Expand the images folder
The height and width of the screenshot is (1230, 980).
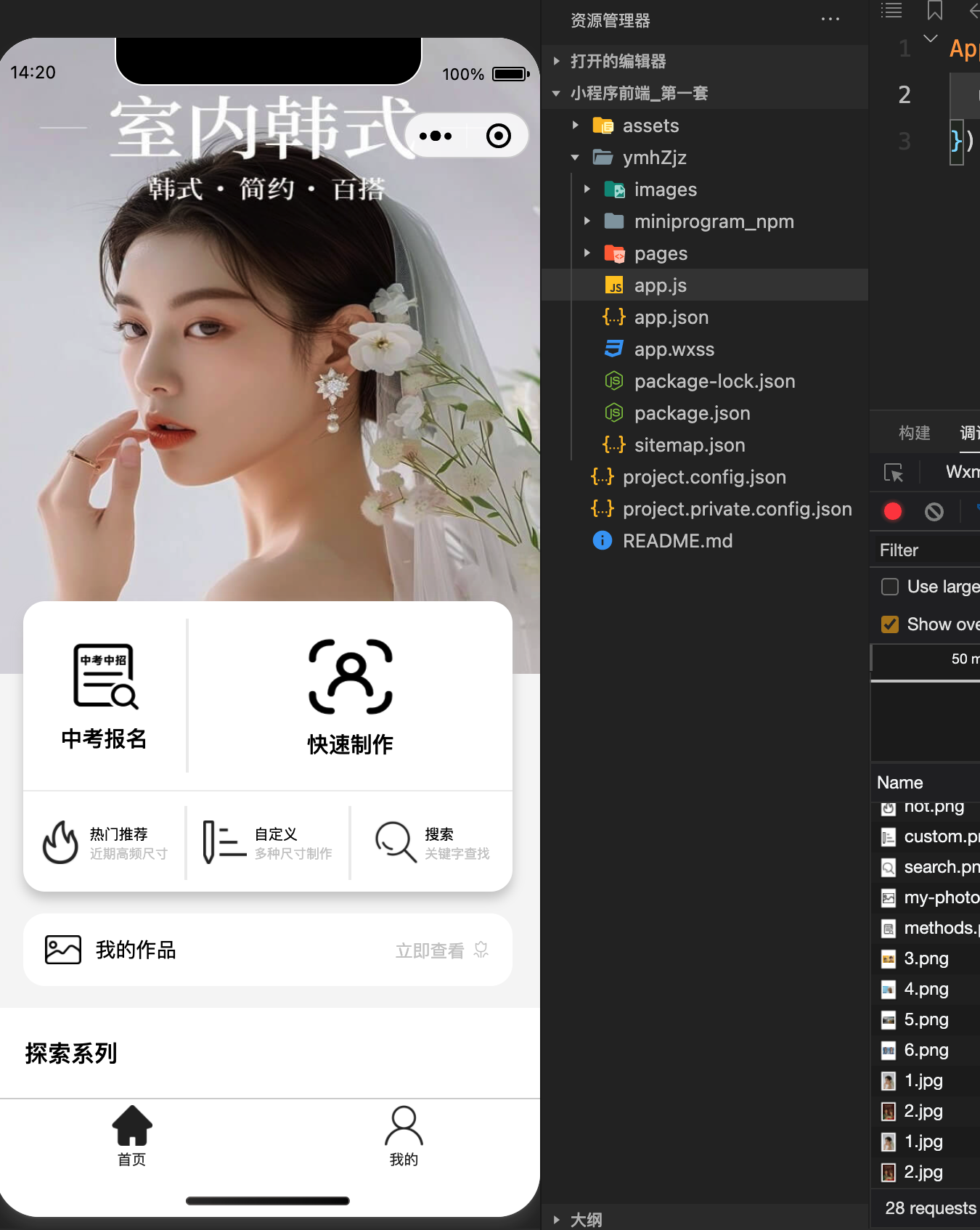coord(705,190)
